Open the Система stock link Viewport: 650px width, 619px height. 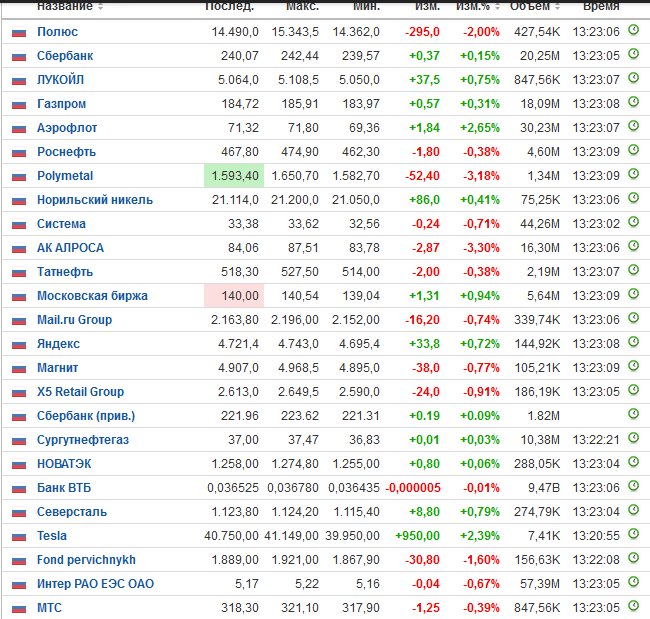[61, 224]
